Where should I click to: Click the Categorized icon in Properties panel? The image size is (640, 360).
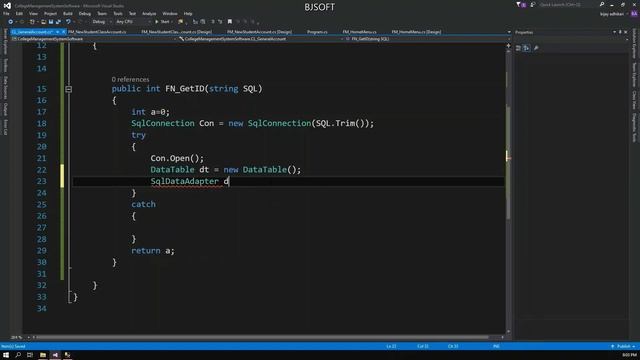coord(518,48)
